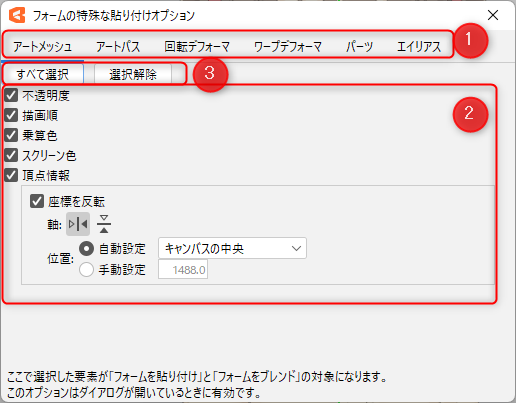Open the キャンバスの中央 dropdown

click(x=232, y=248)
